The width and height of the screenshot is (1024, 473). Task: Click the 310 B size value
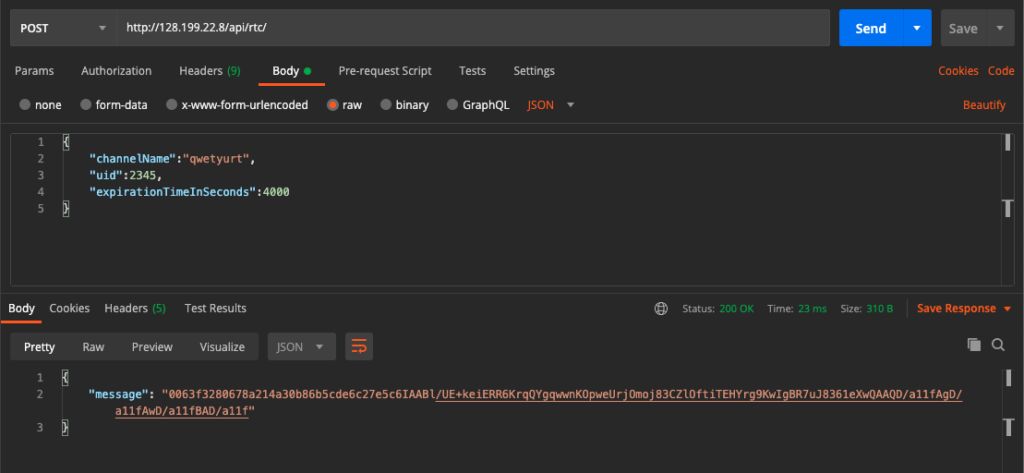tap(879, 308)
